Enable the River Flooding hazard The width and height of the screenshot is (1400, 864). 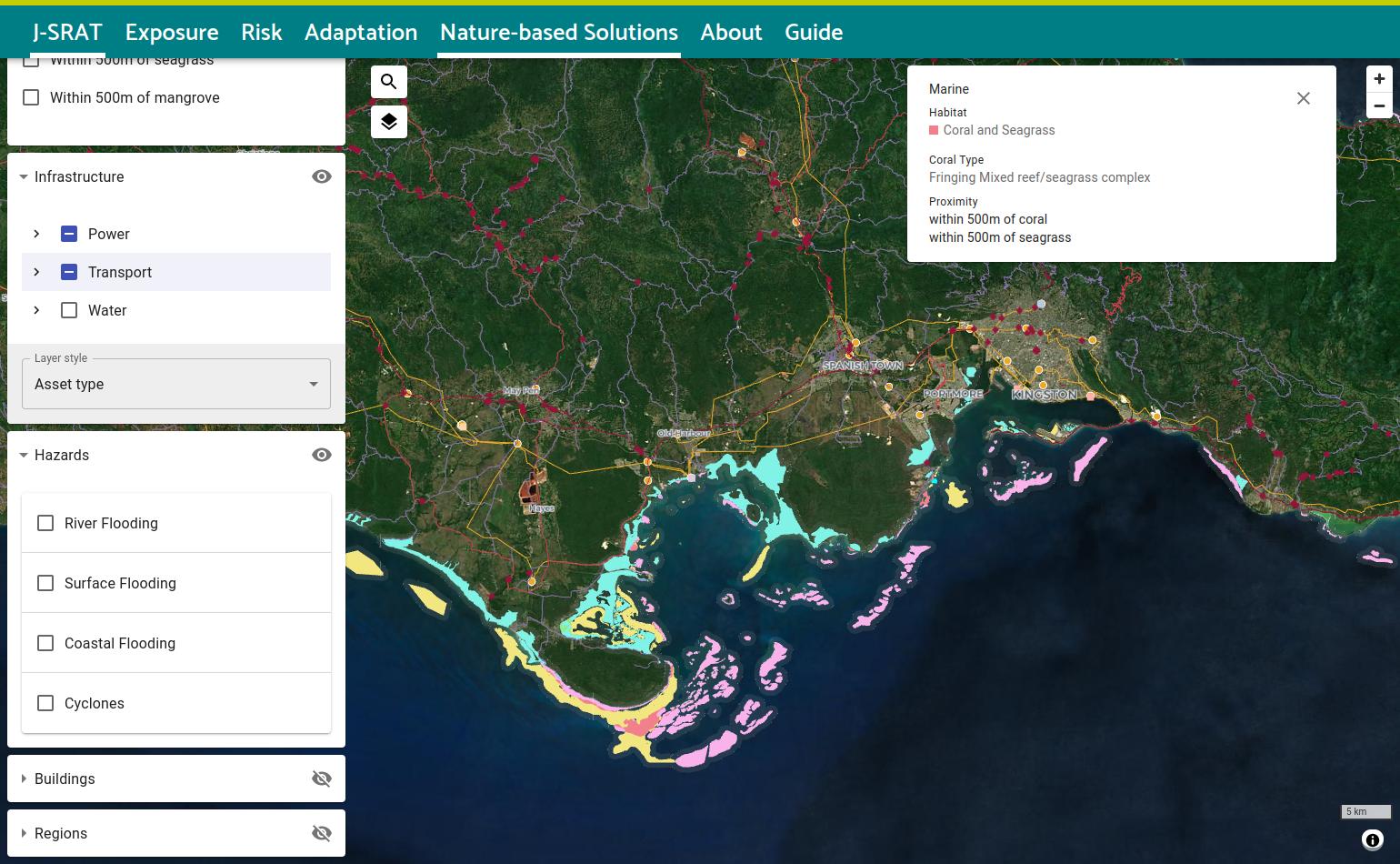(45, 523)
